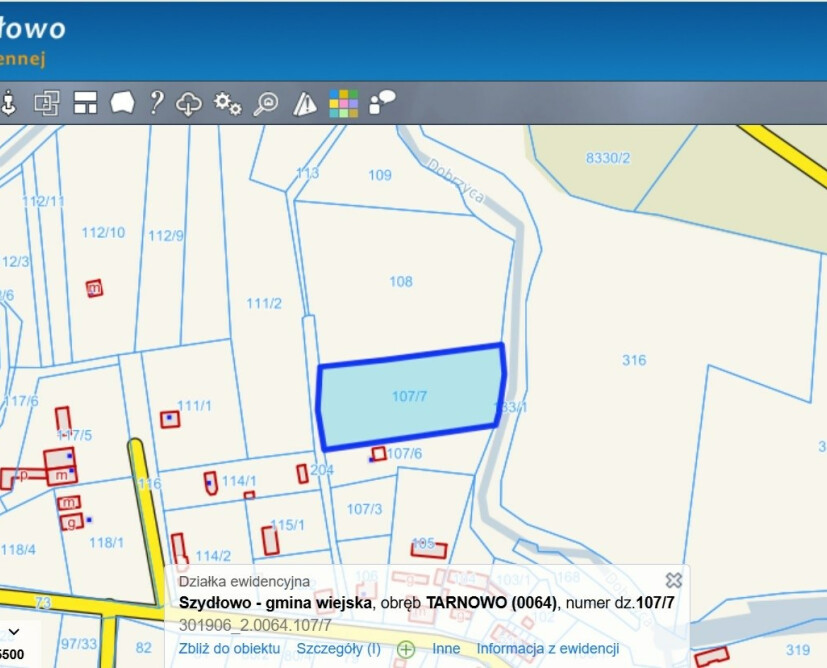Click the warning triangle icon
Image resolution: width=827 pixels, height=668 pixels.
[305, 103]
